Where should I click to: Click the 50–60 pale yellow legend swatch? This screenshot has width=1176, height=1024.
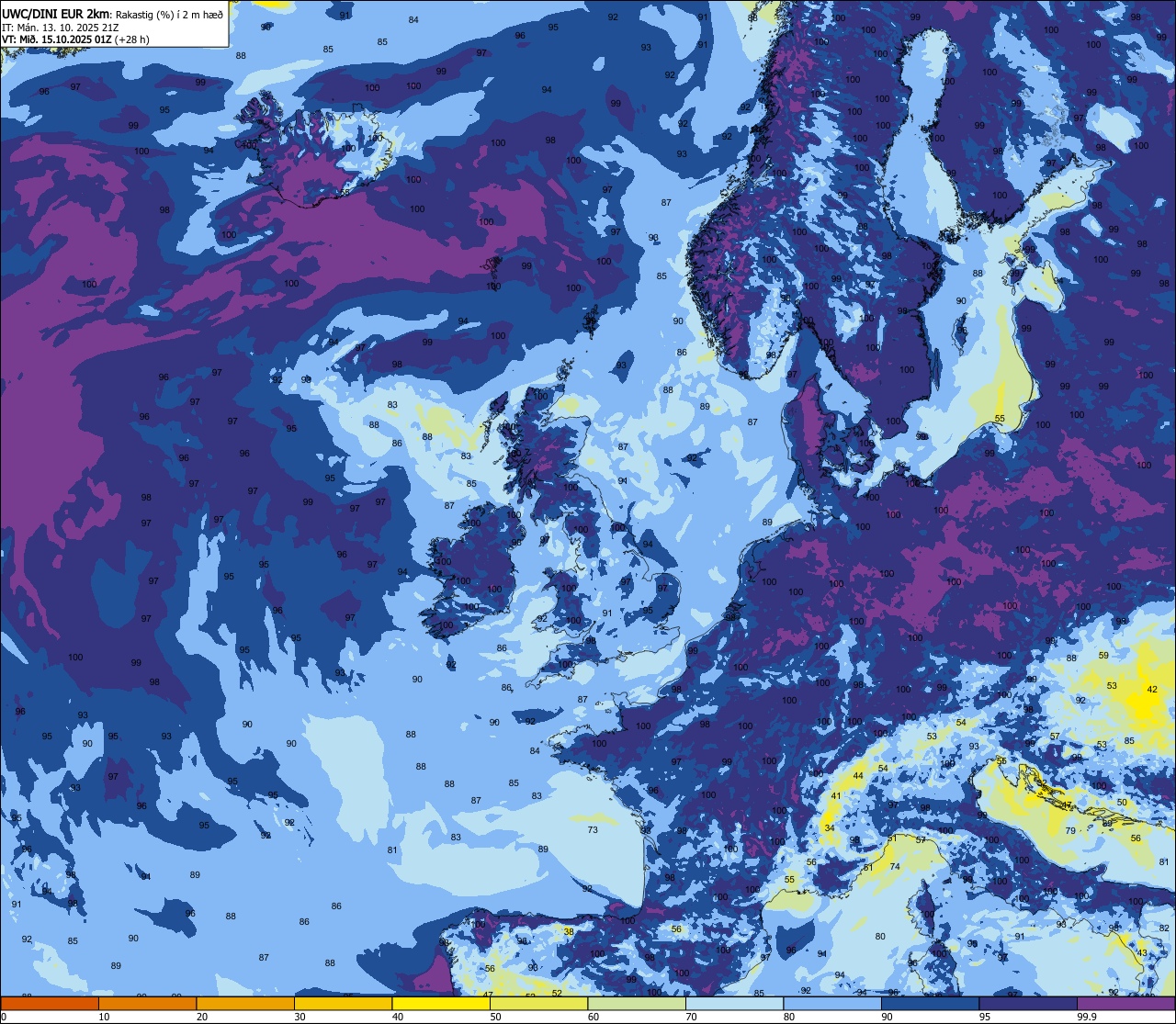(x=538, y=1003)
